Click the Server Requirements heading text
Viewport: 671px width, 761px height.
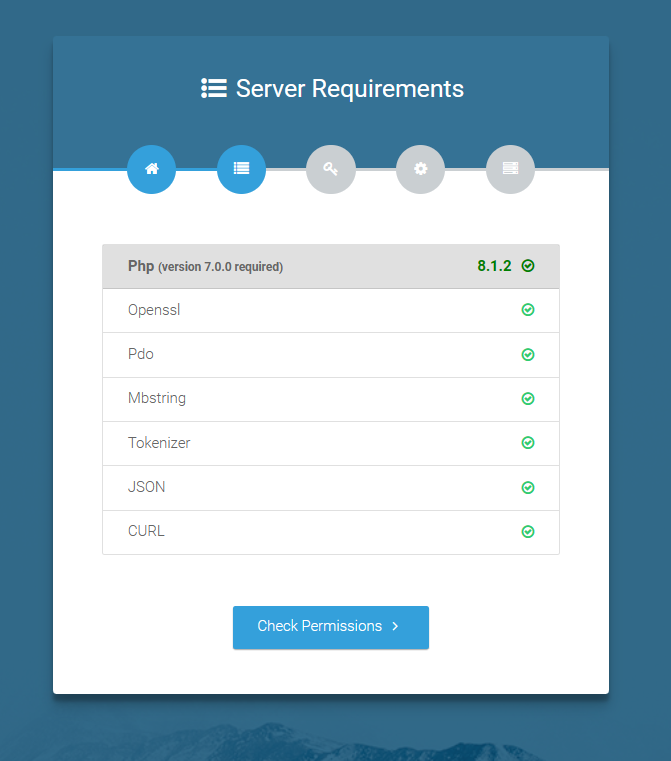[349, 88]
